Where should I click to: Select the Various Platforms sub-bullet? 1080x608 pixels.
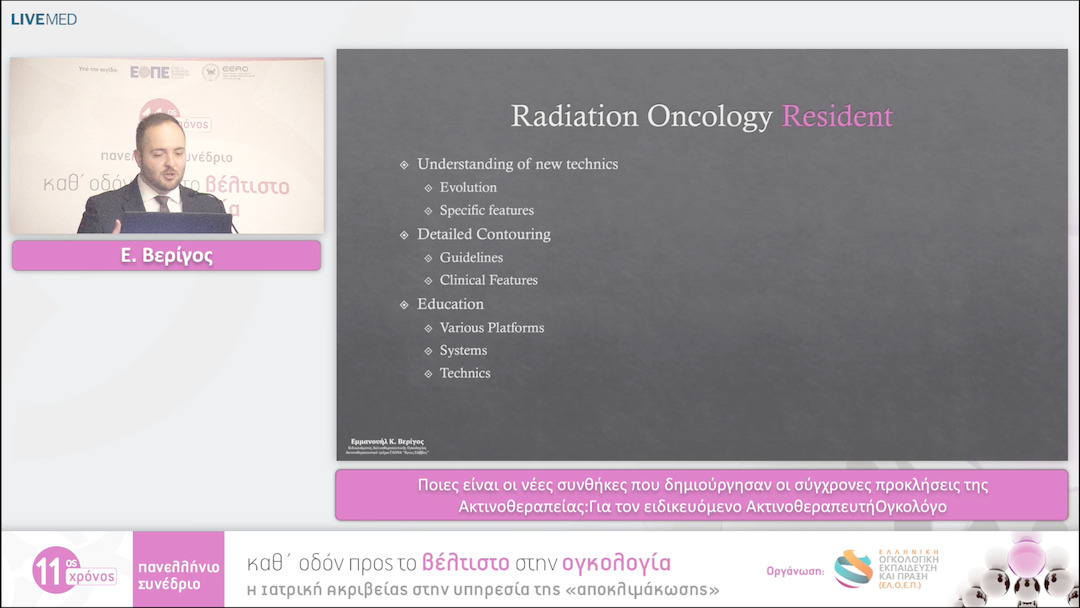(491, 327)
